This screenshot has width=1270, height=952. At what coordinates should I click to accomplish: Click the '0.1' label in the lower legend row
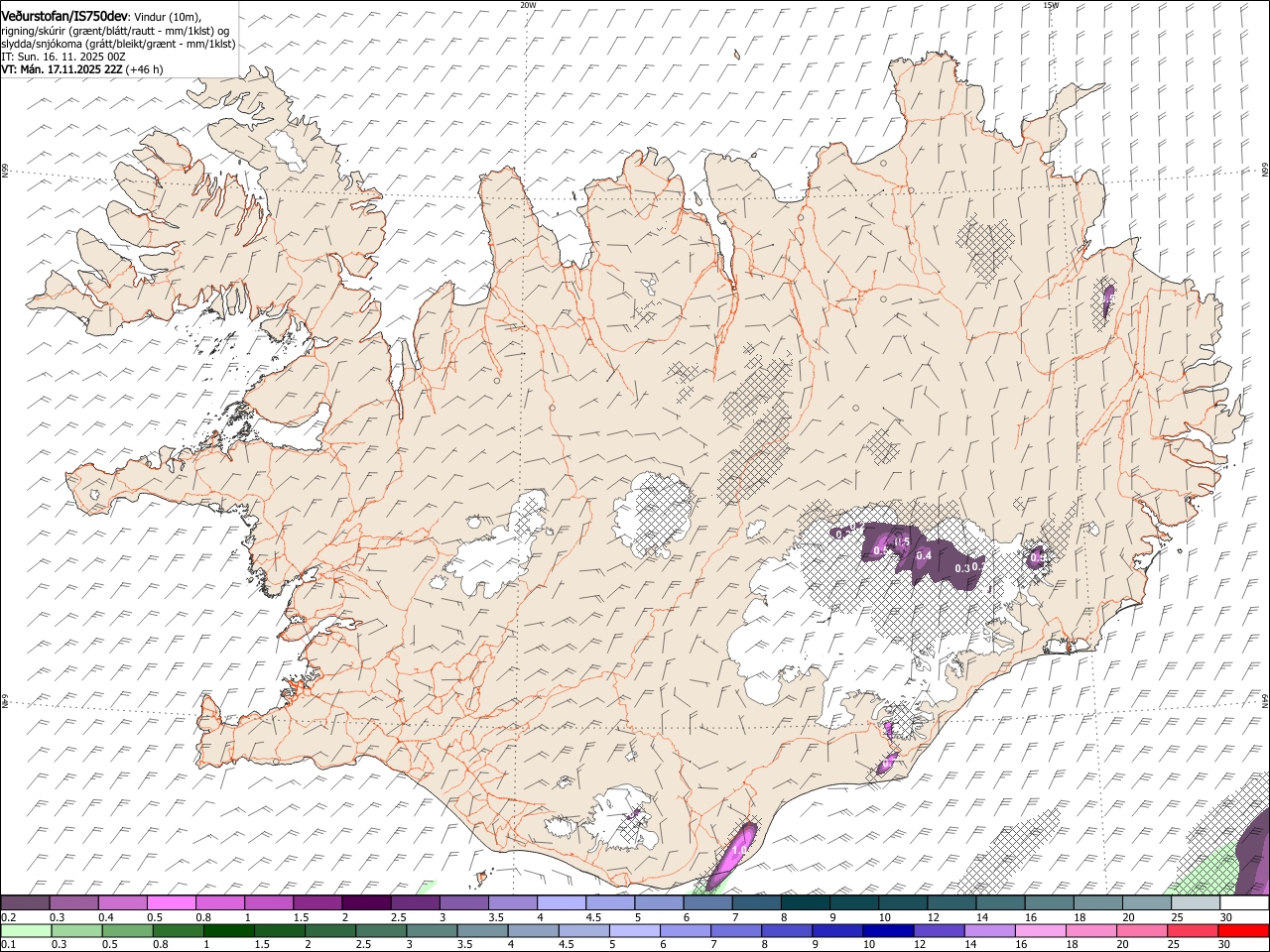tap(8, 944)
